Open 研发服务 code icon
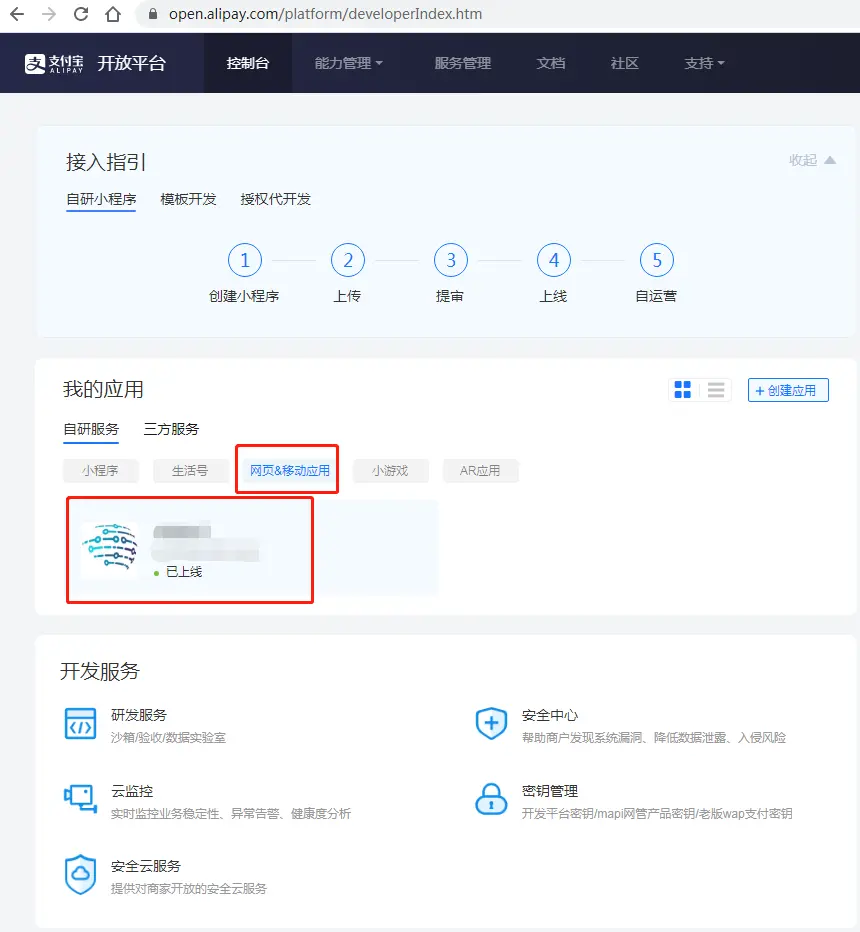This screenshot has height=932, width=860. [80, 722]
